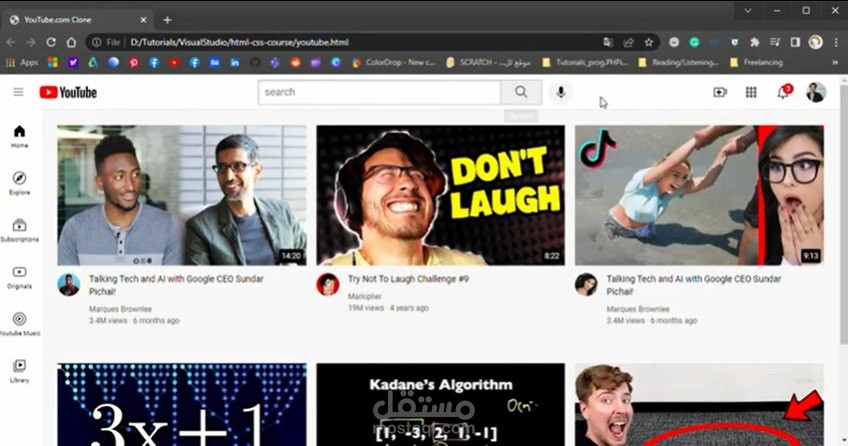
Task: Play the TikTok reaction thumbnail
Action: tap(699, 195)
